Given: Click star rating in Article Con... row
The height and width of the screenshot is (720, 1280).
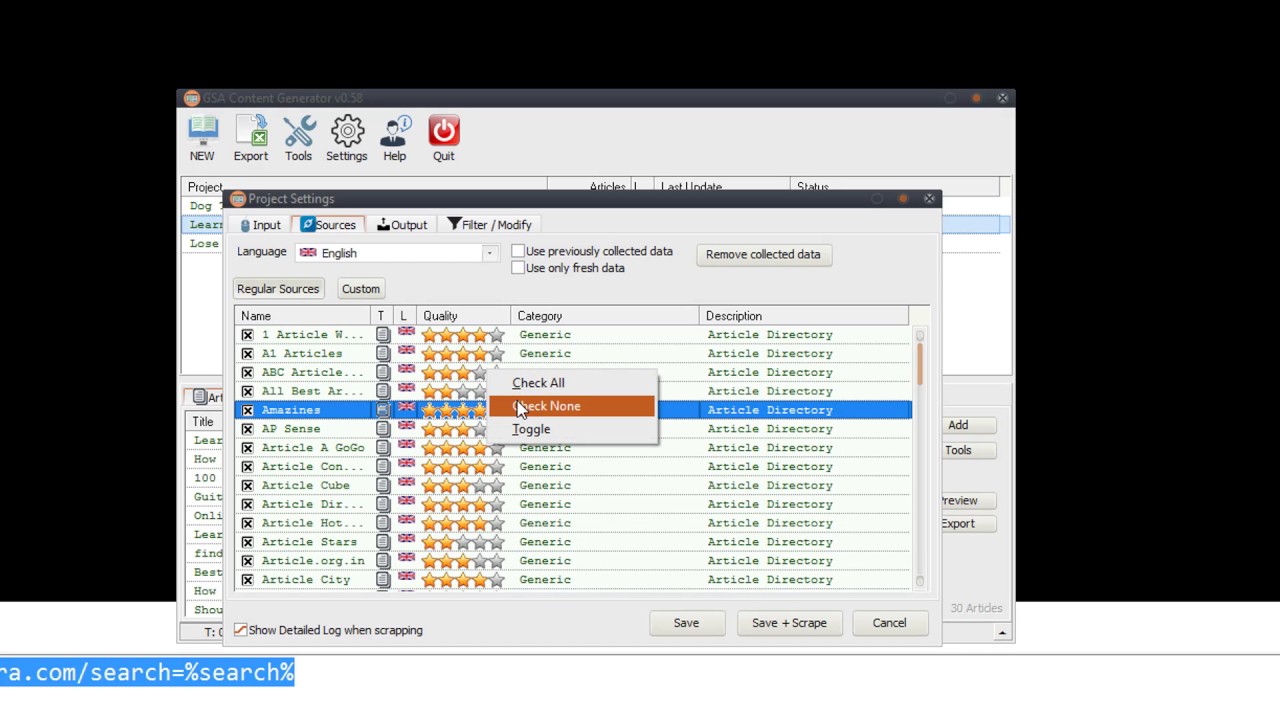Looking at the screenshot, I should point(463,467).
